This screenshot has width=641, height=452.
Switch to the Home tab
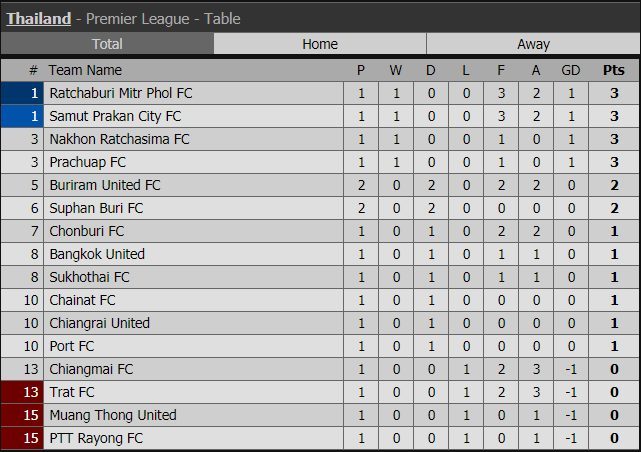pyautogui.click(x=320, y=44)
